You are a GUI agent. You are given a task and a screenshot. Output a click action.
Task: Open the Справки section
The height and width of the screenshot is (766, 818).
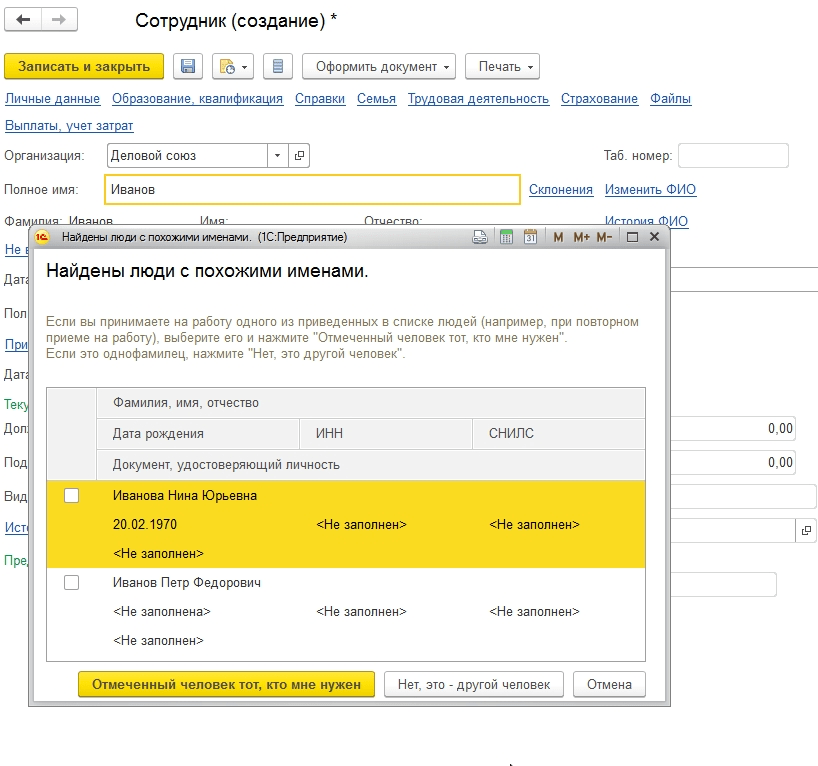click(320, 99)
